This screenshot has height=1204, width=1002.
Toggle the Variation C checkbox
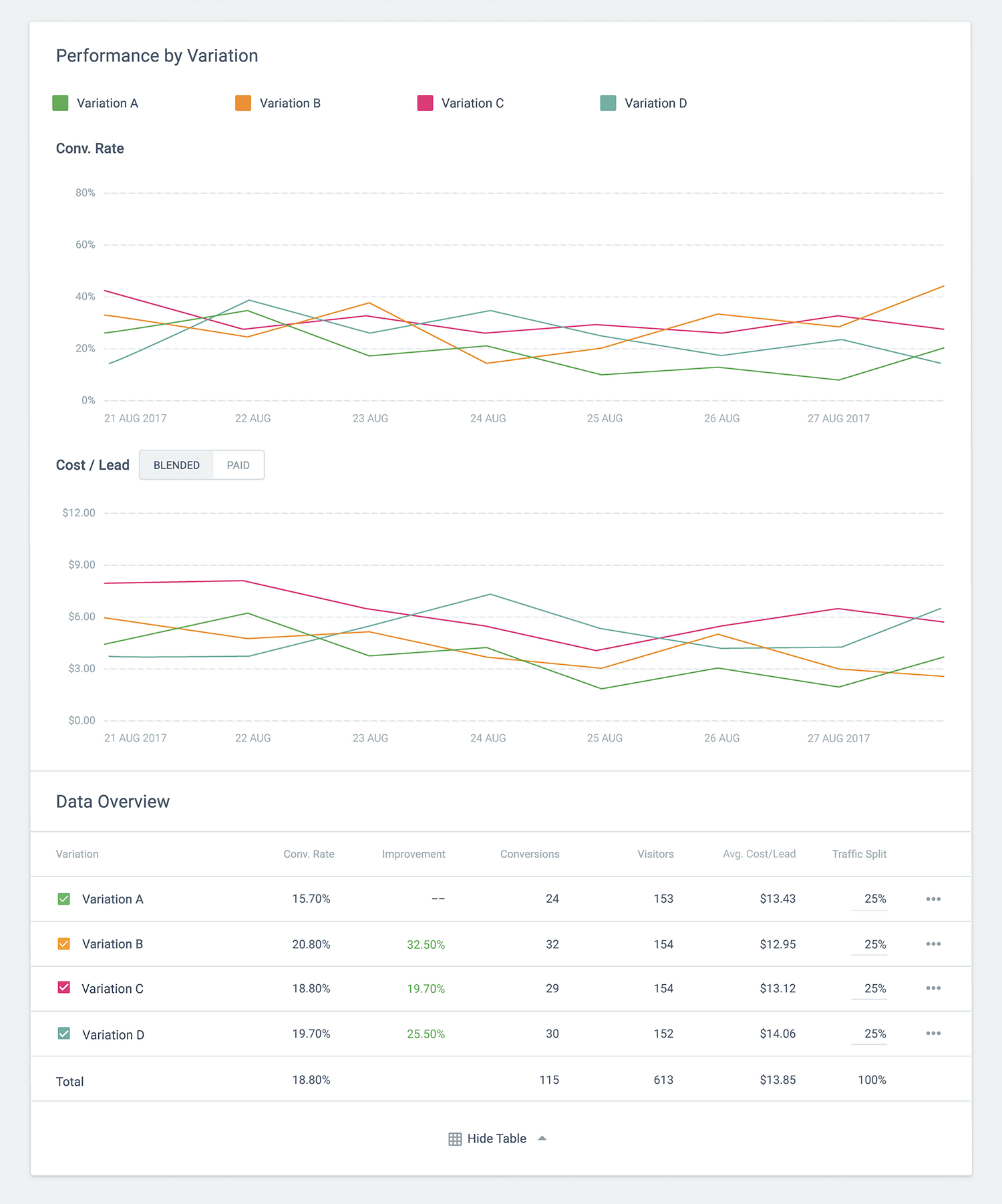click(x=64, y=988)
